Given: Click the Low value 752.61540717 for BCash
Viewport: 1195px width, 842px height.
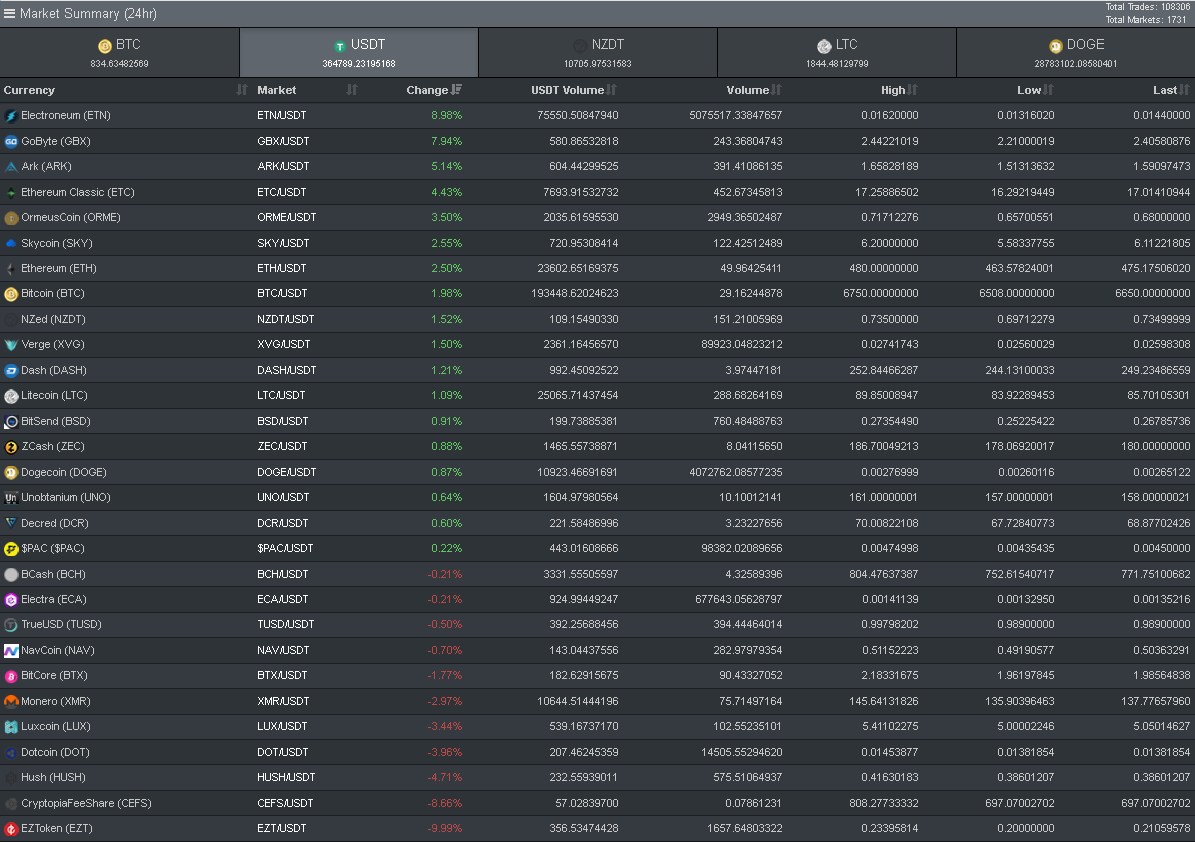Looking at the screenshot, I should 1020,575.
